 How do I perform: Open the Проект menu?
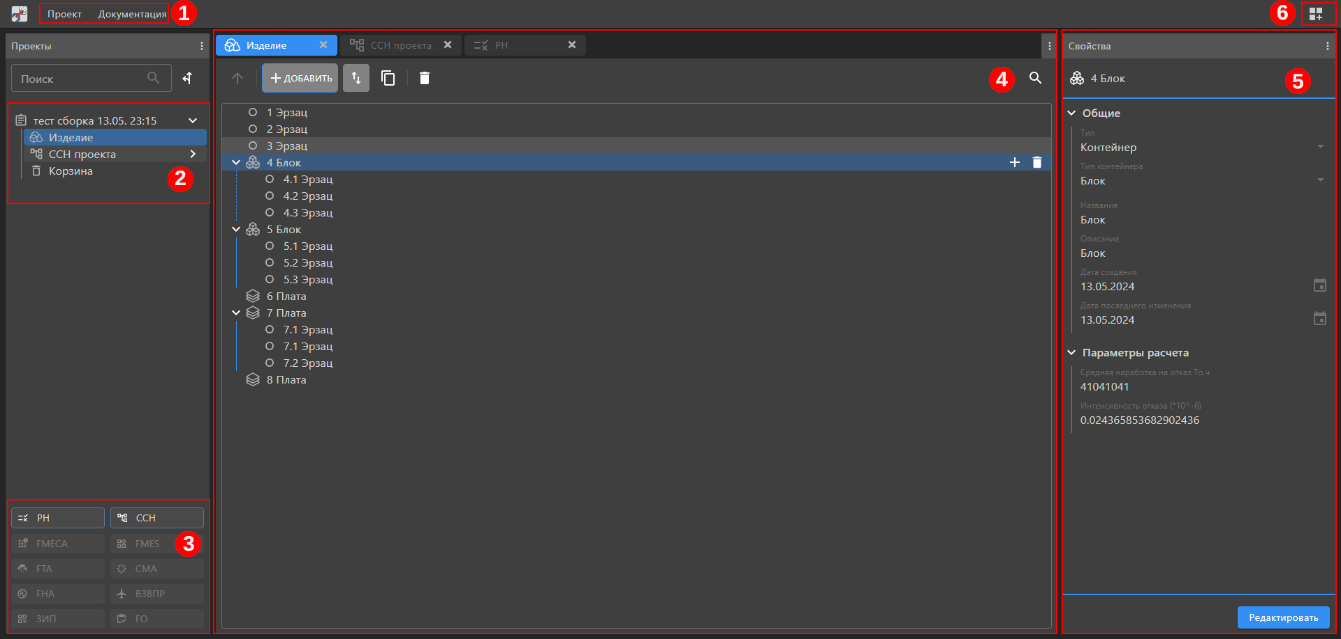pos(64,14)
